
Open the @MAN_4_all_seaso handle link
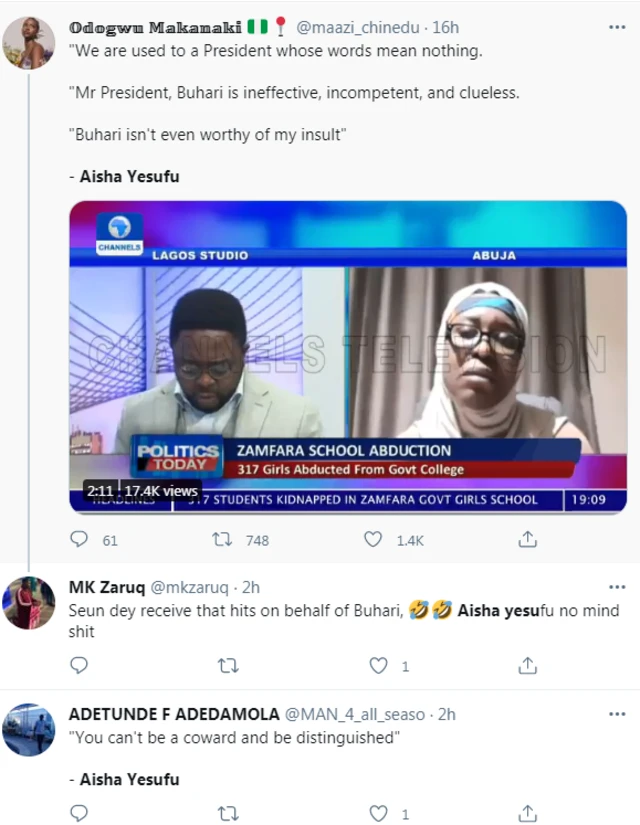[x=358, y=714]
